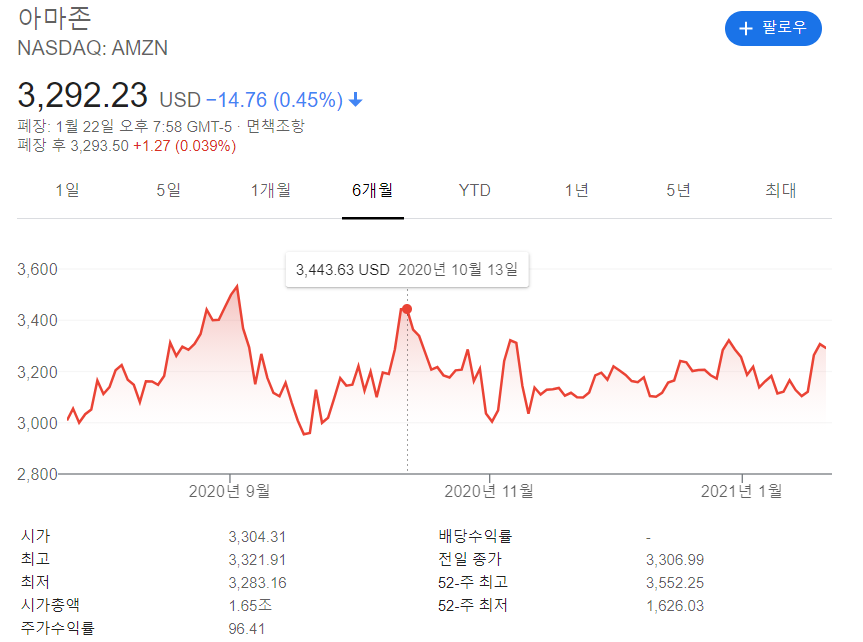Click the P/E value 96.41
This screenshot has width=863, height=642.
(x=247, y=629)
